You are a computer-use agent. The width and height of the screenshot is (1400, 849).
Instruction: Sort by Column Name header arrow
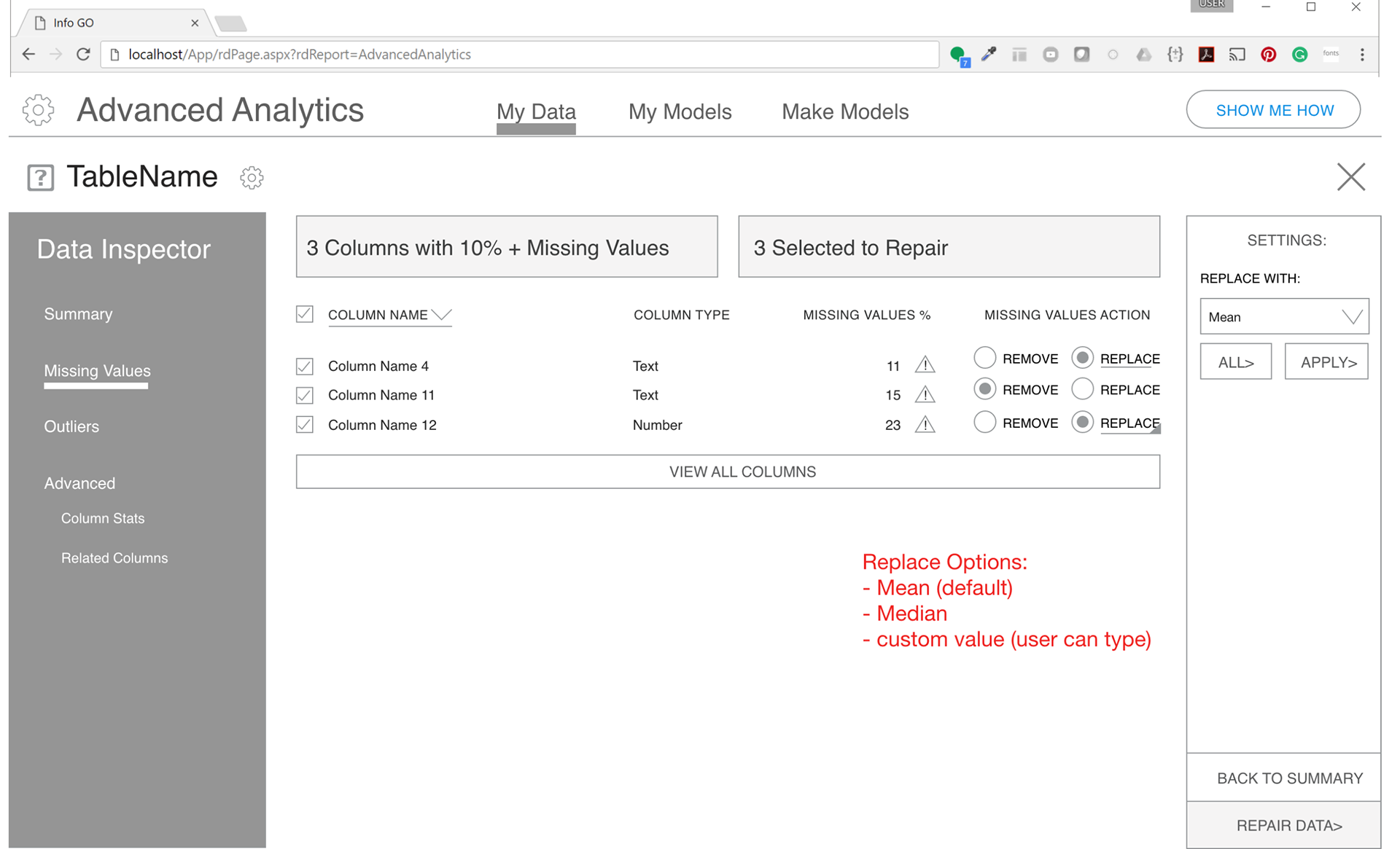[x=441, y=315]
